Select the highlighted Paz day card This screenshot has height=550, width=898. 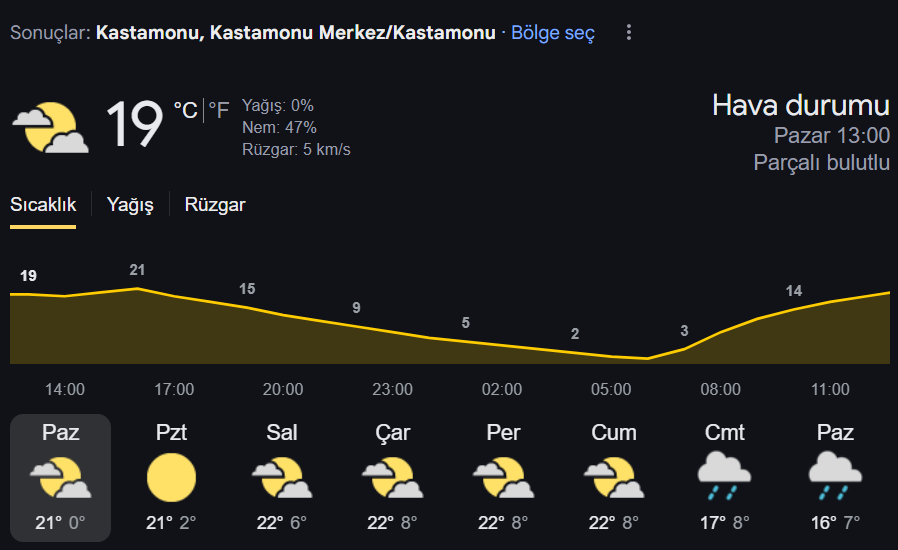click(61, 478)
